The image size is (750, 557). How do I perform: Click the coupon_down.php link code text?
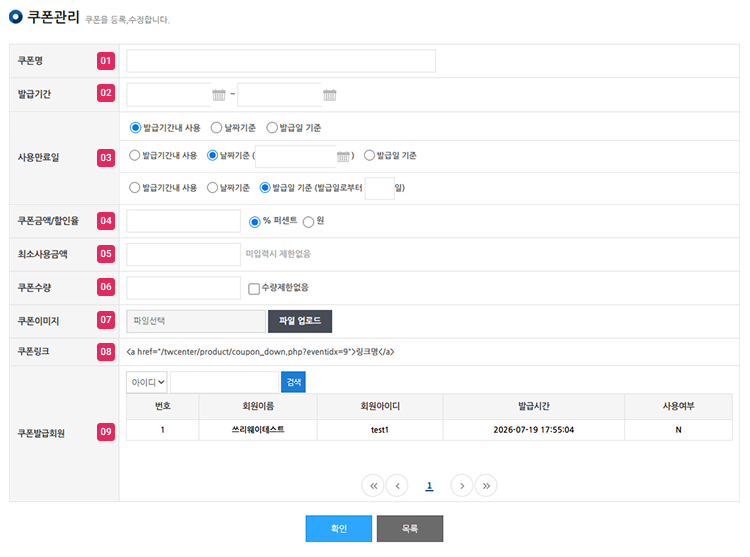tap(260, 352)
